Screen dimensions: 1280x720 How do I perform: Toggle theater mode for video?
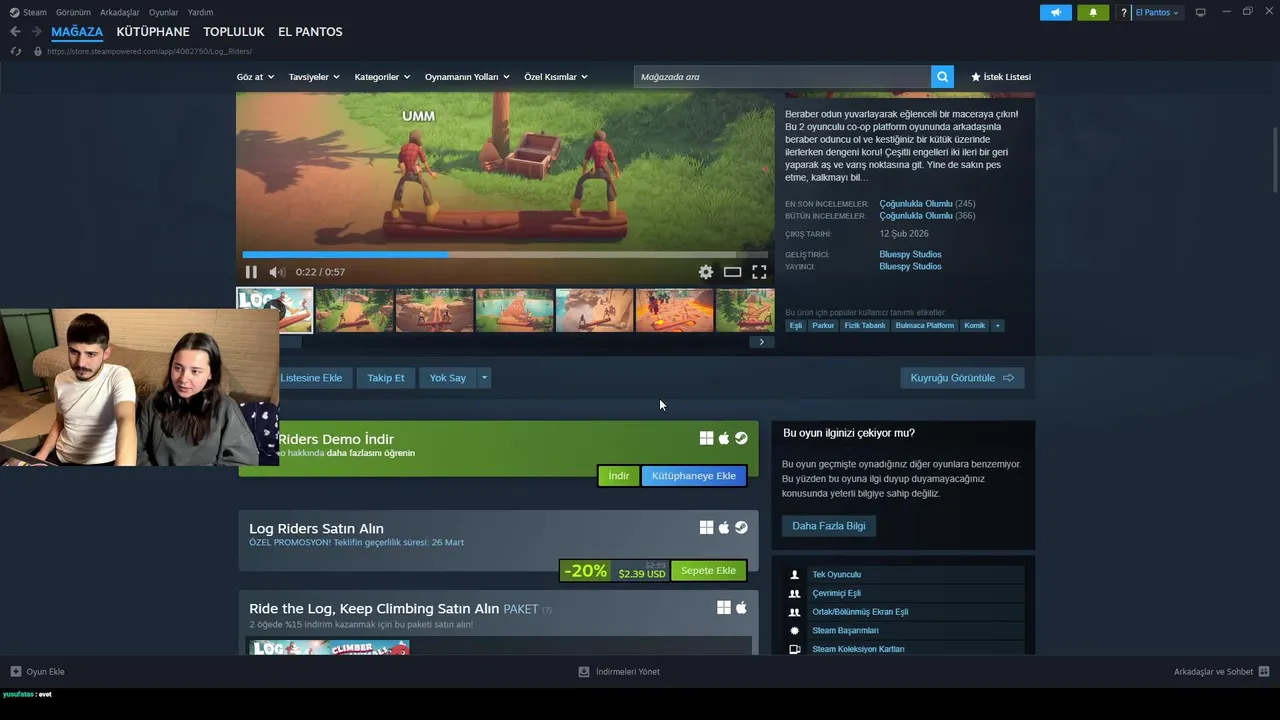[732, 272]
